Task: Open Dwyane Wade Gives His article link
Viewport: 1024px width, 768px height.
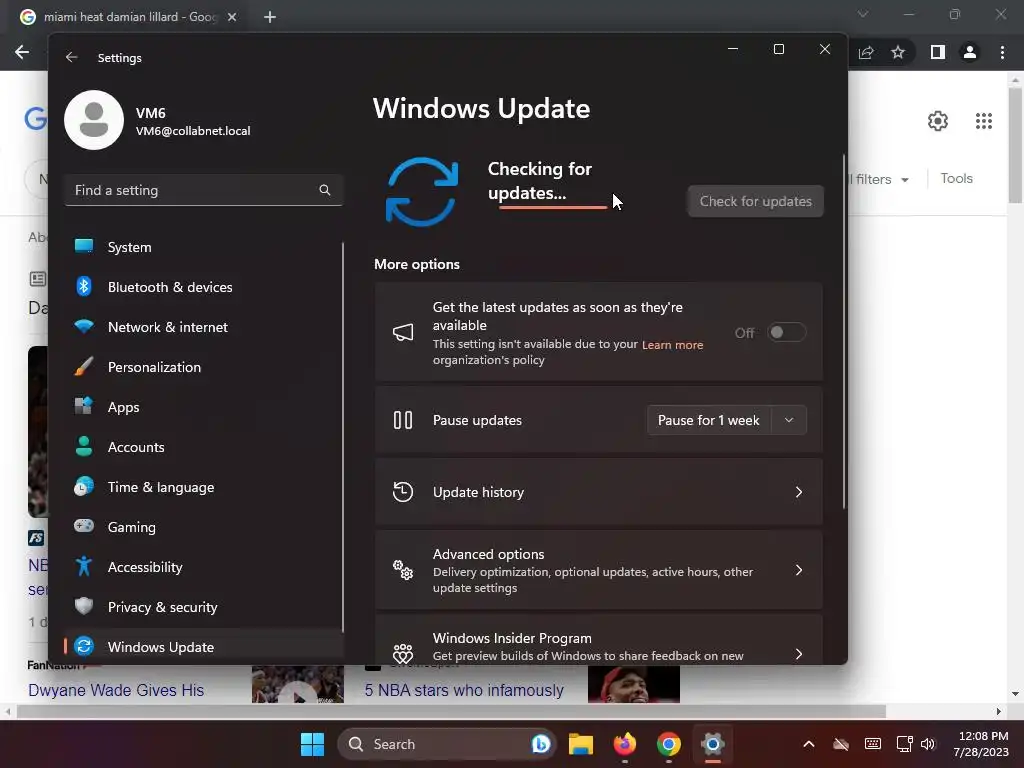Action: click(116, 690)
